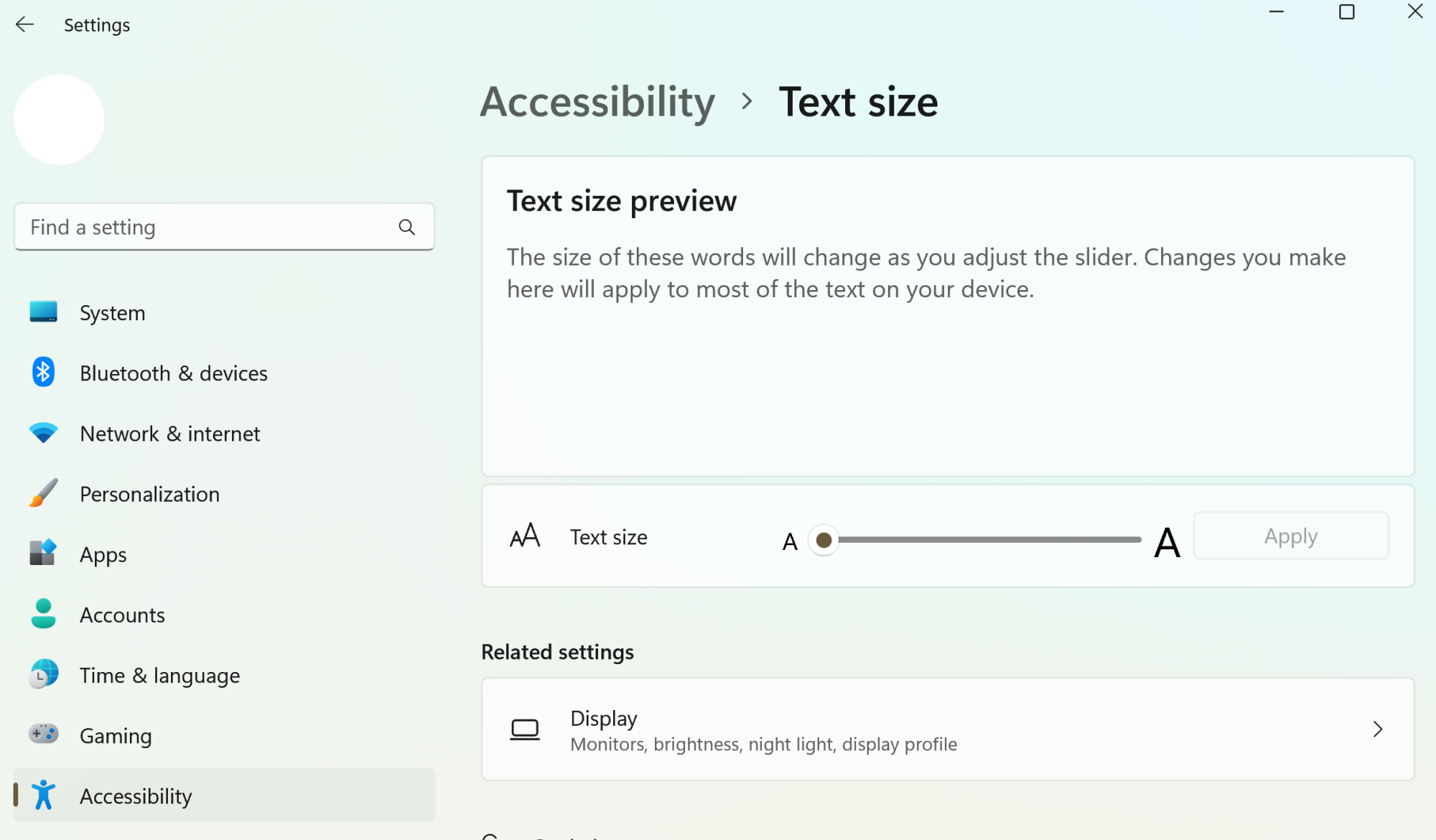Open the Accessibility sidebar item
Viewport: 1436px width, 840px height.
136,795
